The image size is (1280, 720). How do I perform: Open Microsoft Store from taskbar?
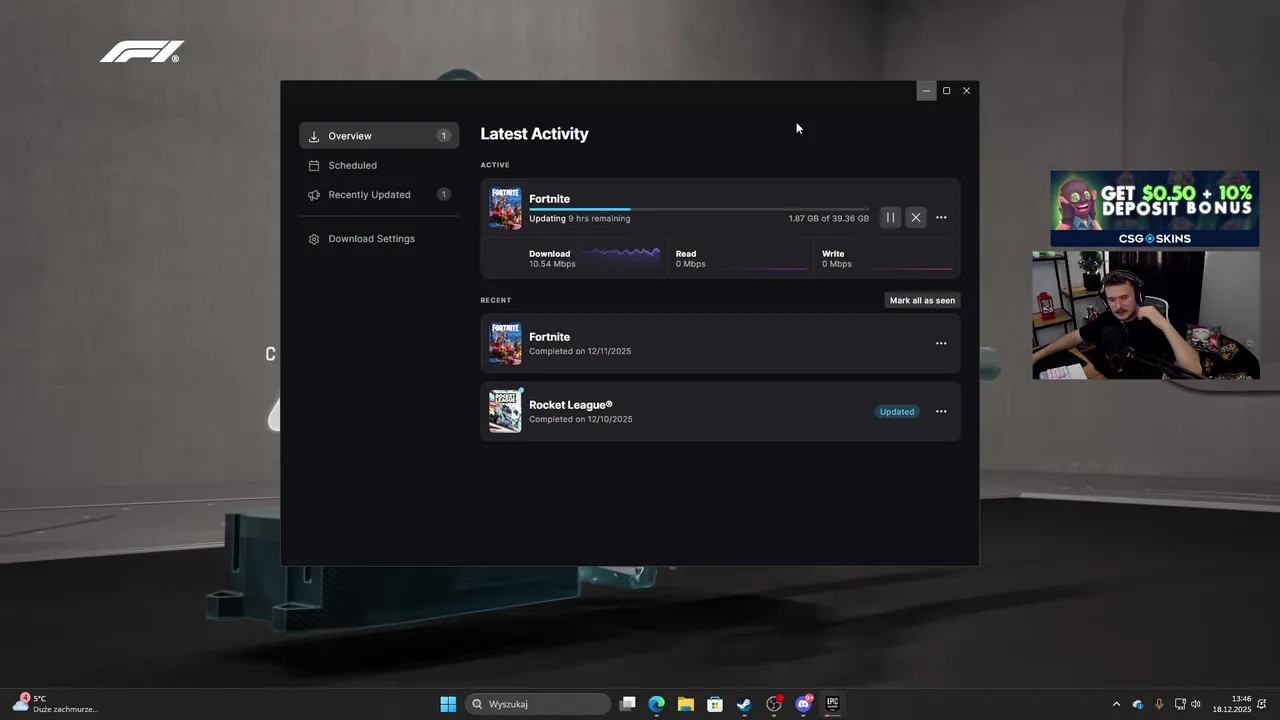coord(715,704)
